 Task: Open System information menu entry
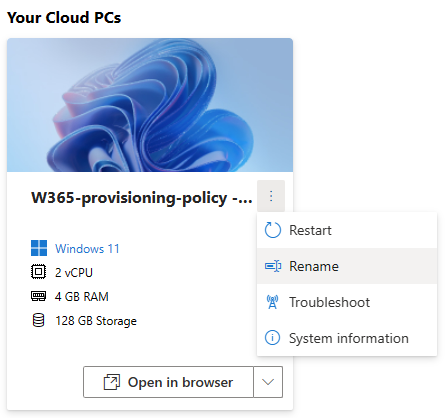[347, 338]
